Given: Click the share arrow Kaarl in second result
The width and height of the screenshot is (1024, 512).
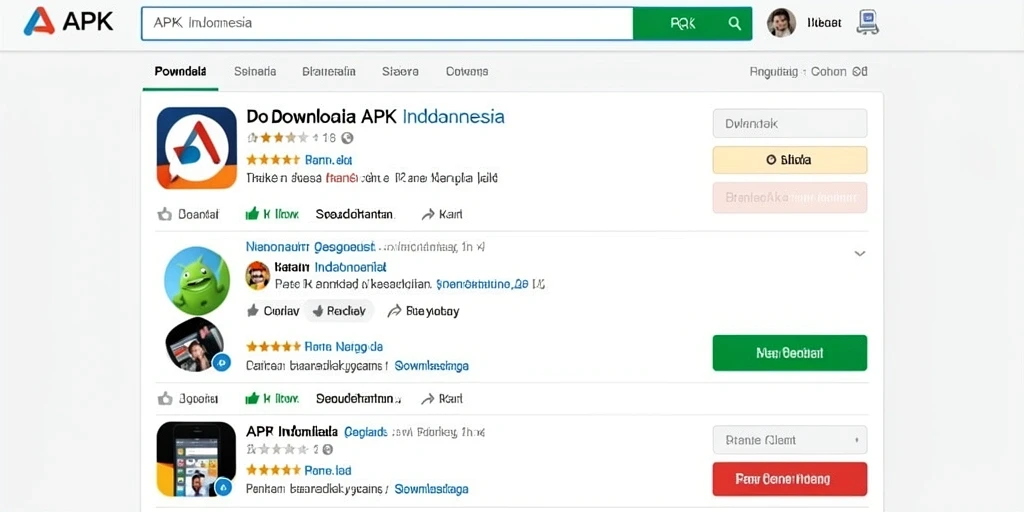Looking at the screenshot, I should tap(441, 398).
